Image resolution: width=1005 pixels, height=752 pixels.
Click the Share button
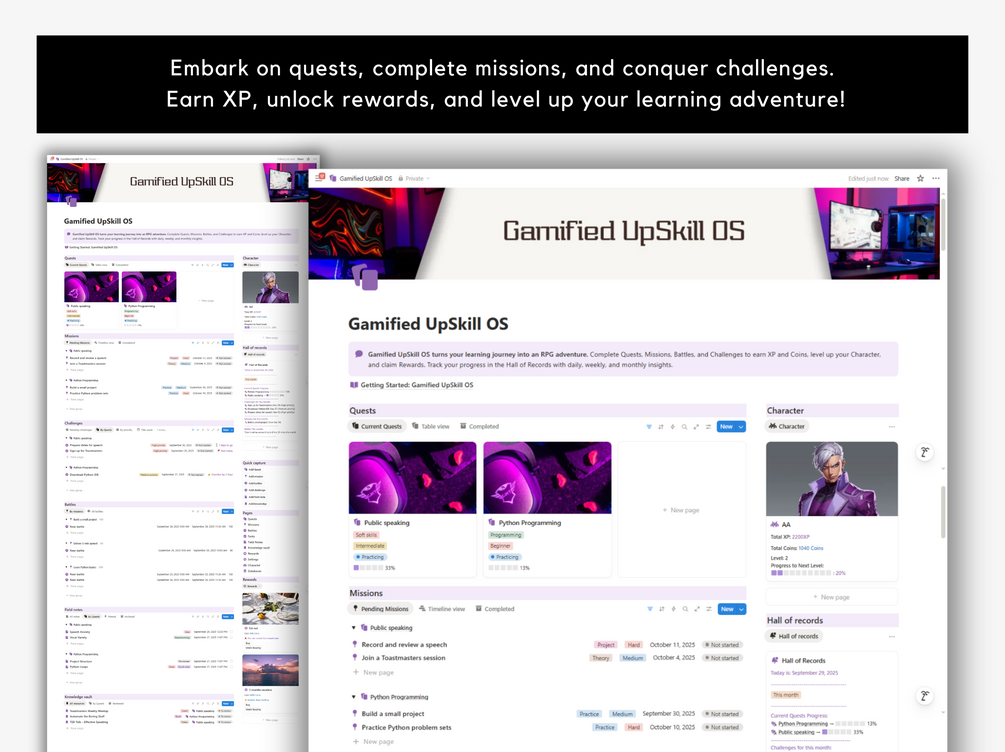(x=902, y=178)
